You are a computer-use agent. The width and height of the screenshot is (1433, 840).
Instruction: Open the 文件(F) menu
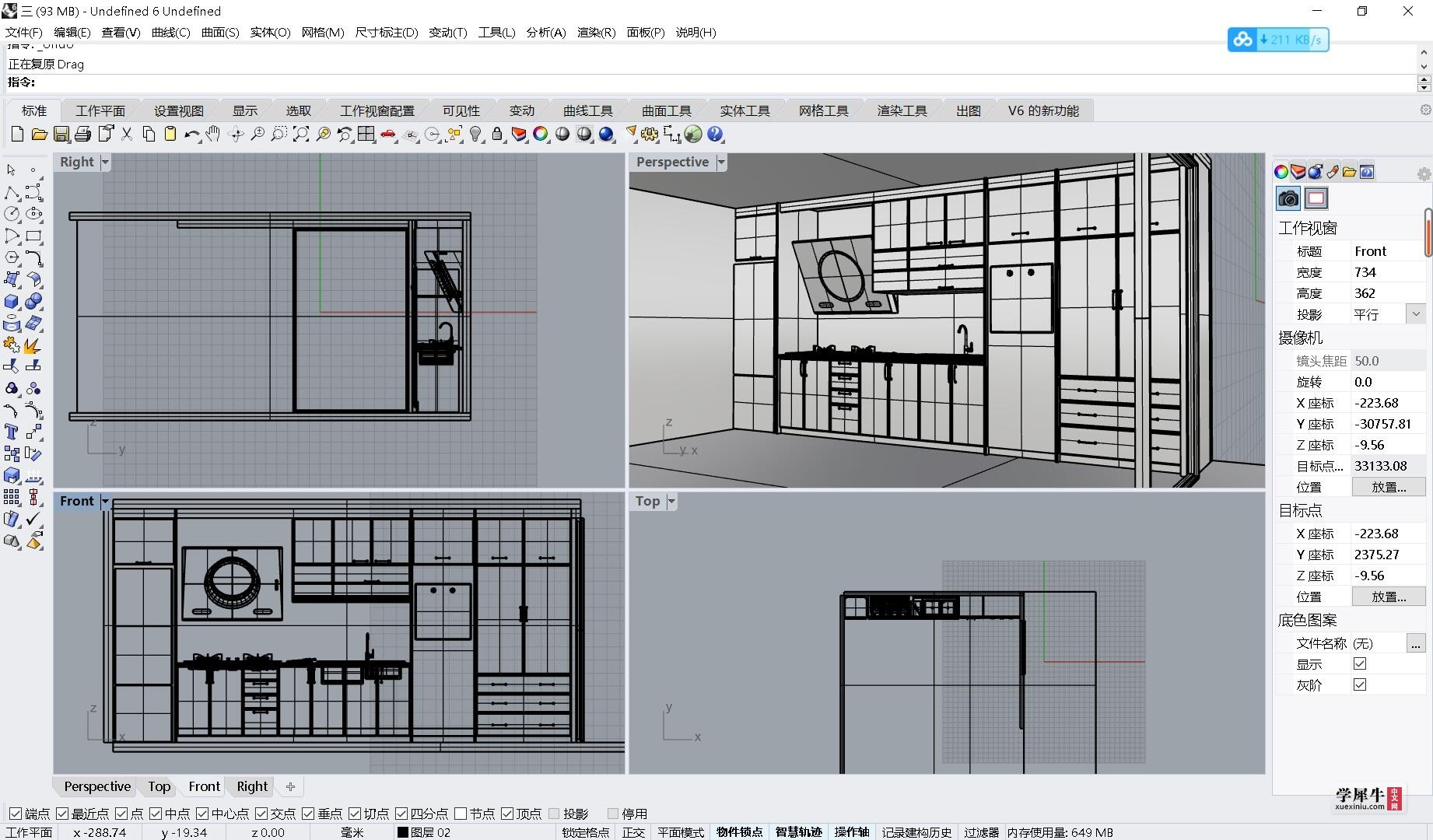coord(24,32)
